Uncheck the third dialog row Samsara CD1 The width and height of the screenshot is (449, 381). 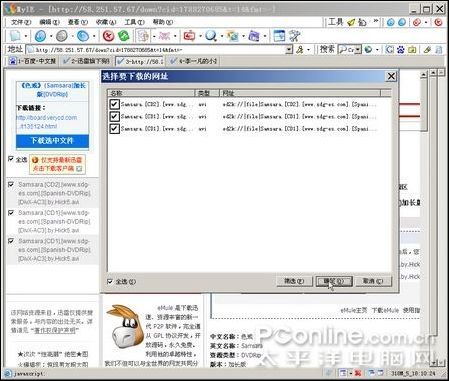pyautogui.click(x=114, y=129)
